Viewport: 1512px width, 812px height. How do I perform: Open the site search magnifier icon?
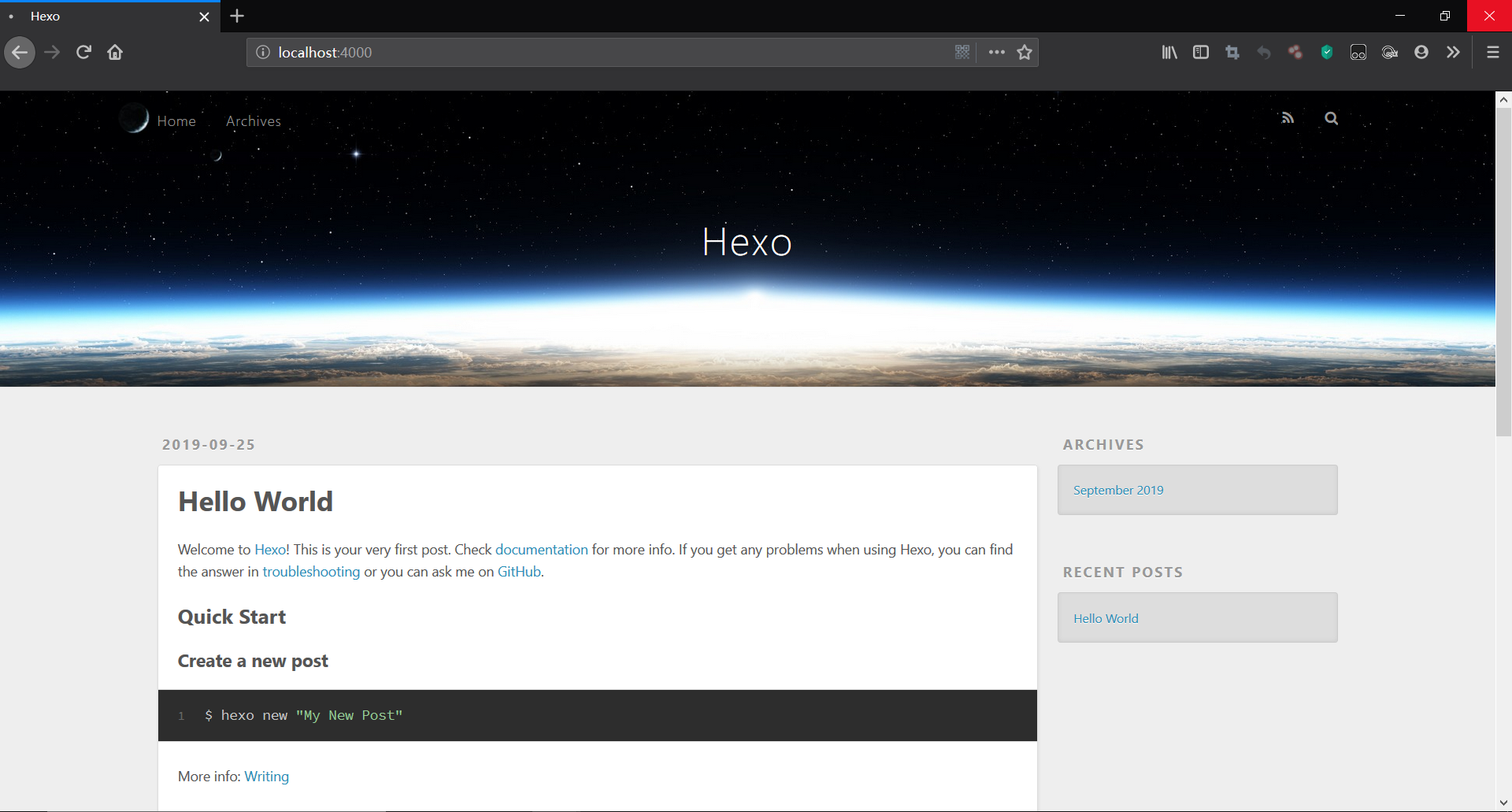[x=1332, y=118]
